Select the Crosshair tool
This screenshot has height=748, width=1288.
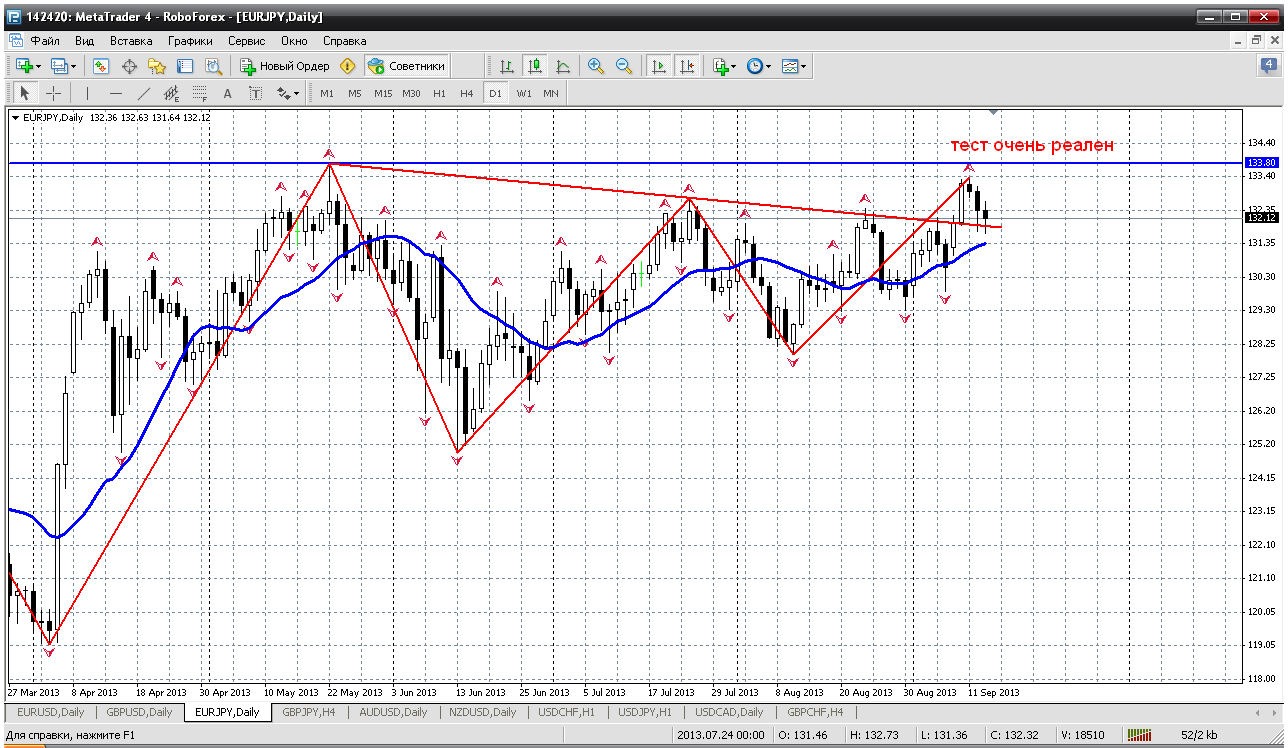53,93
